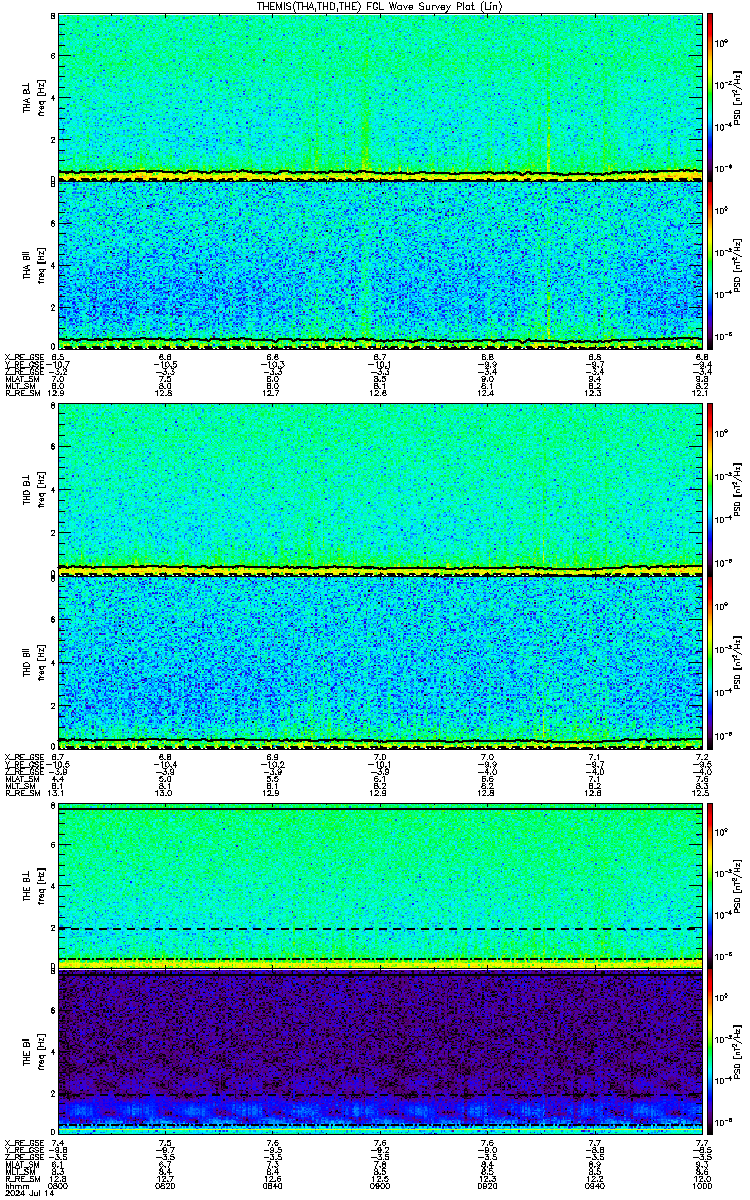Click the THA R_RE_SM value 12.9
The image size is (750, 1200).
point(58,392)
